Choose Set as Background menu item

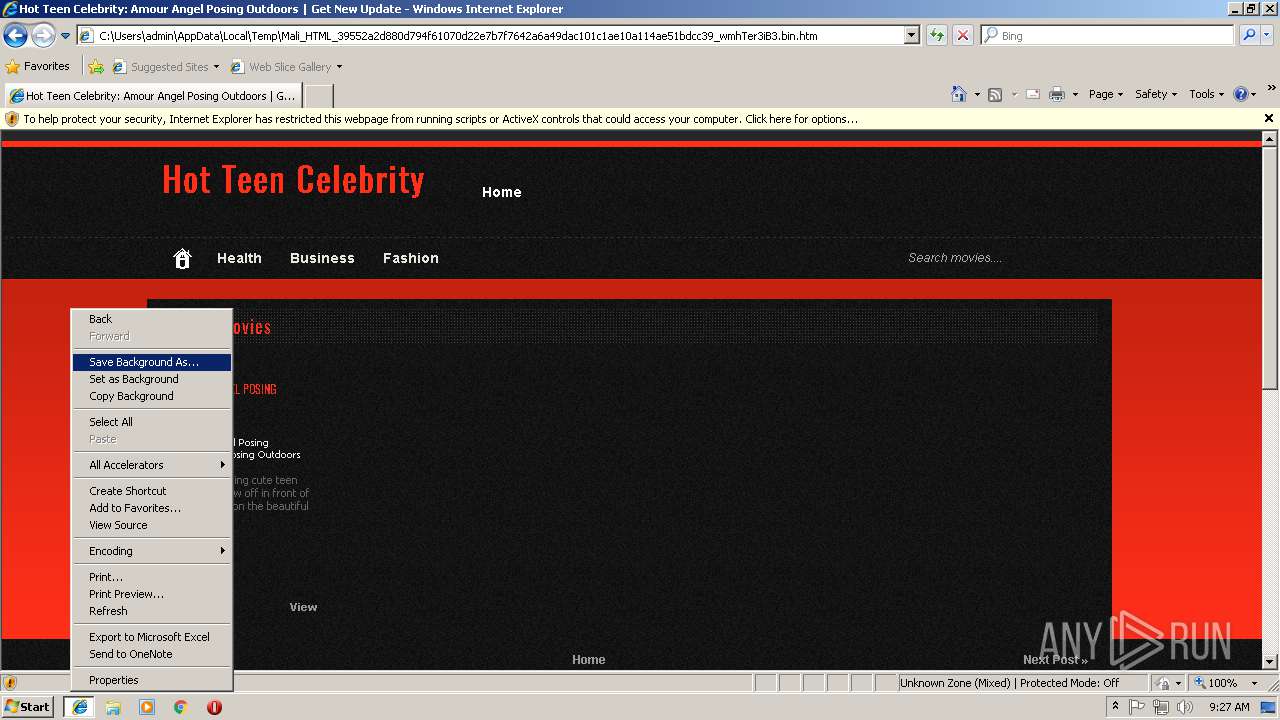(x=152, y=379)
